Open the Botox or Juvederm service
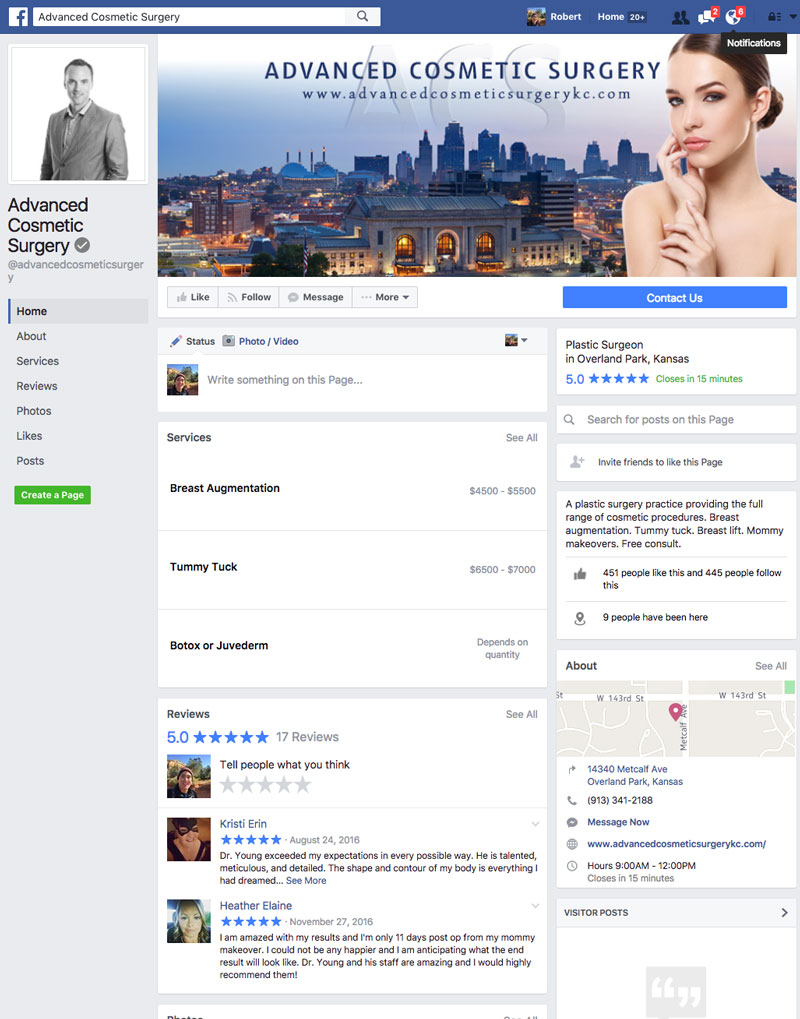The image size is (800, 1019). click(219, 645)
